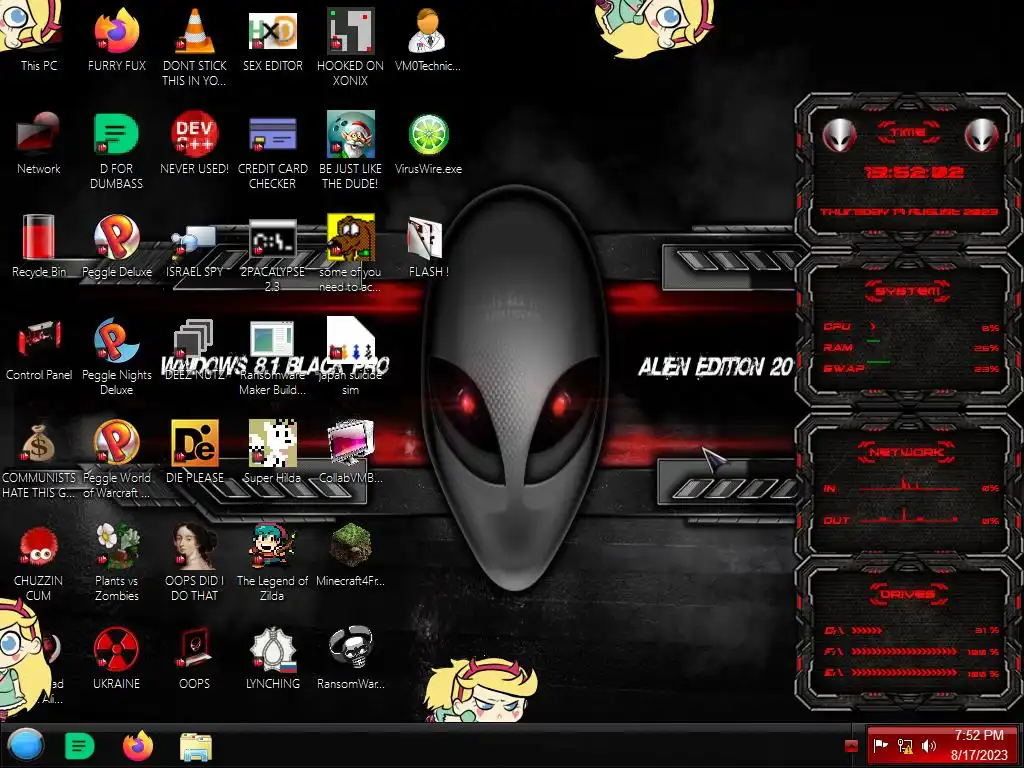Select the UKRAINE radiation symbol icon
The height and width of the screenshot is (768, 1024).
pos(116,658)
